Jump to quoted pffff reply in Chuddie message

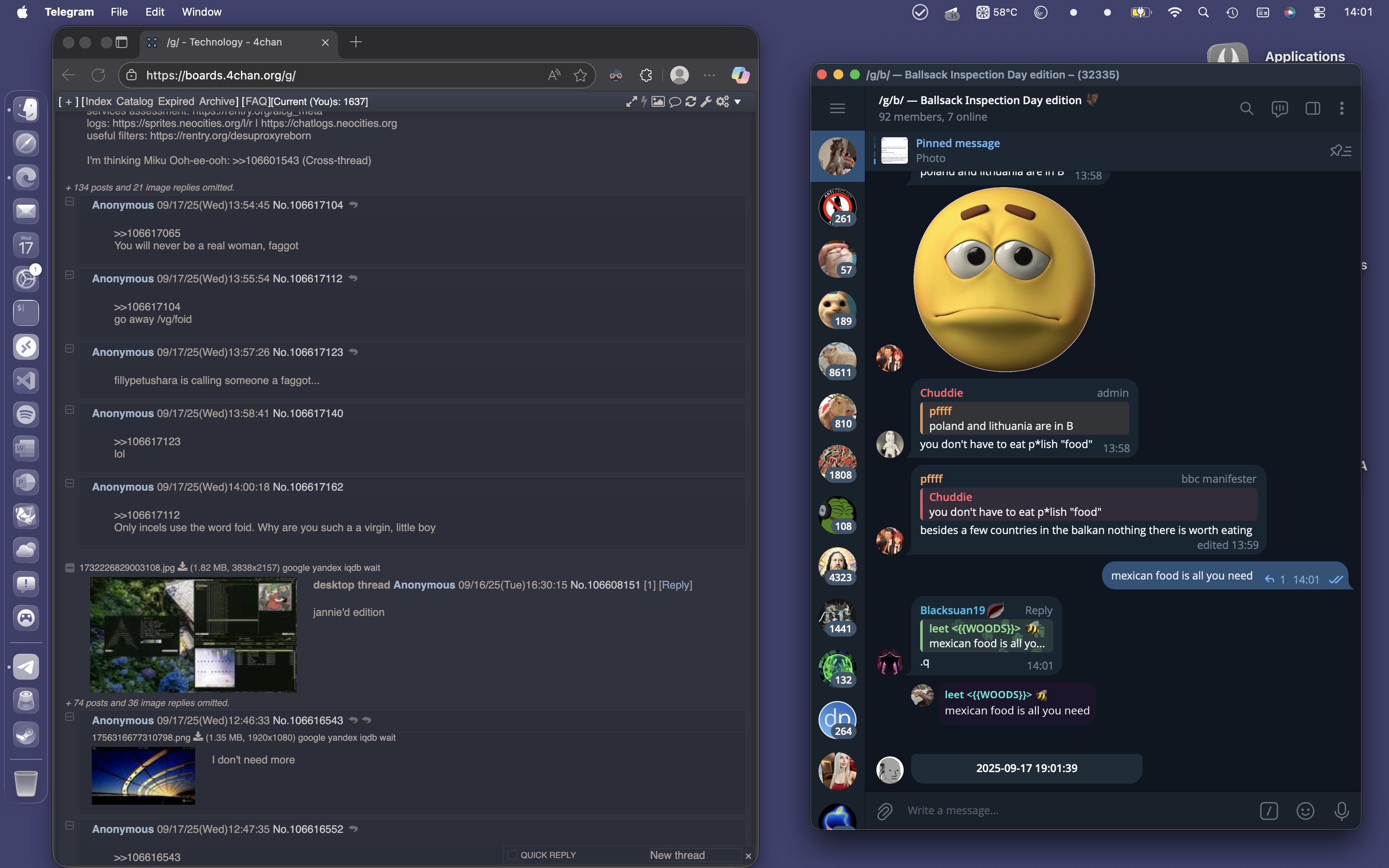coord(1024,418)
